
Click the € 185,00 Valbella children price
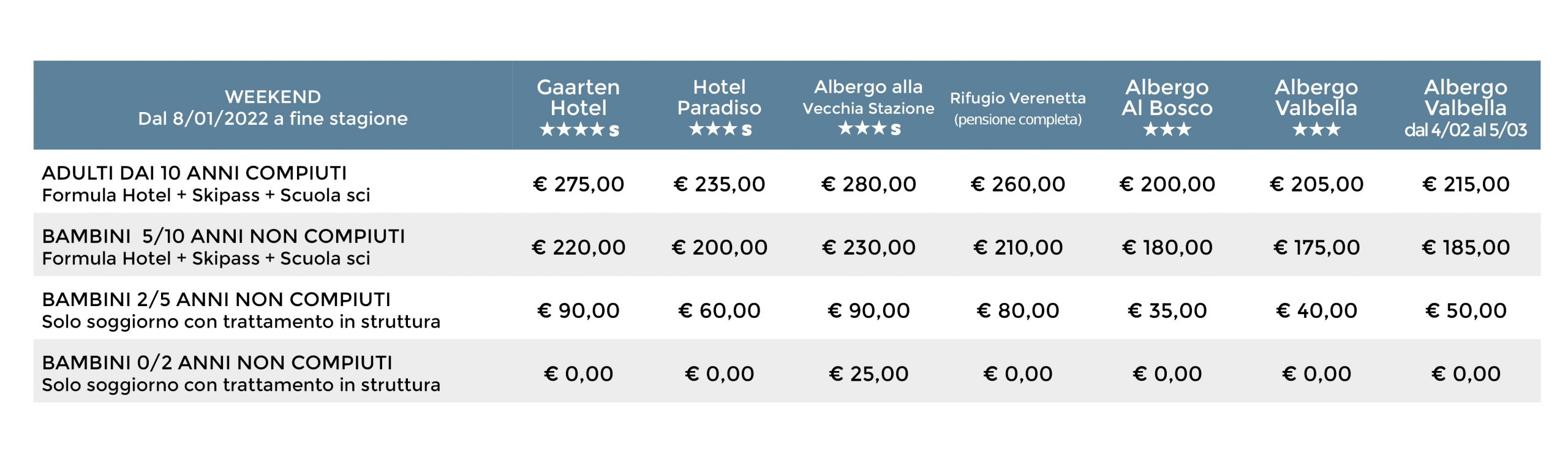(x=1466, y=247)
